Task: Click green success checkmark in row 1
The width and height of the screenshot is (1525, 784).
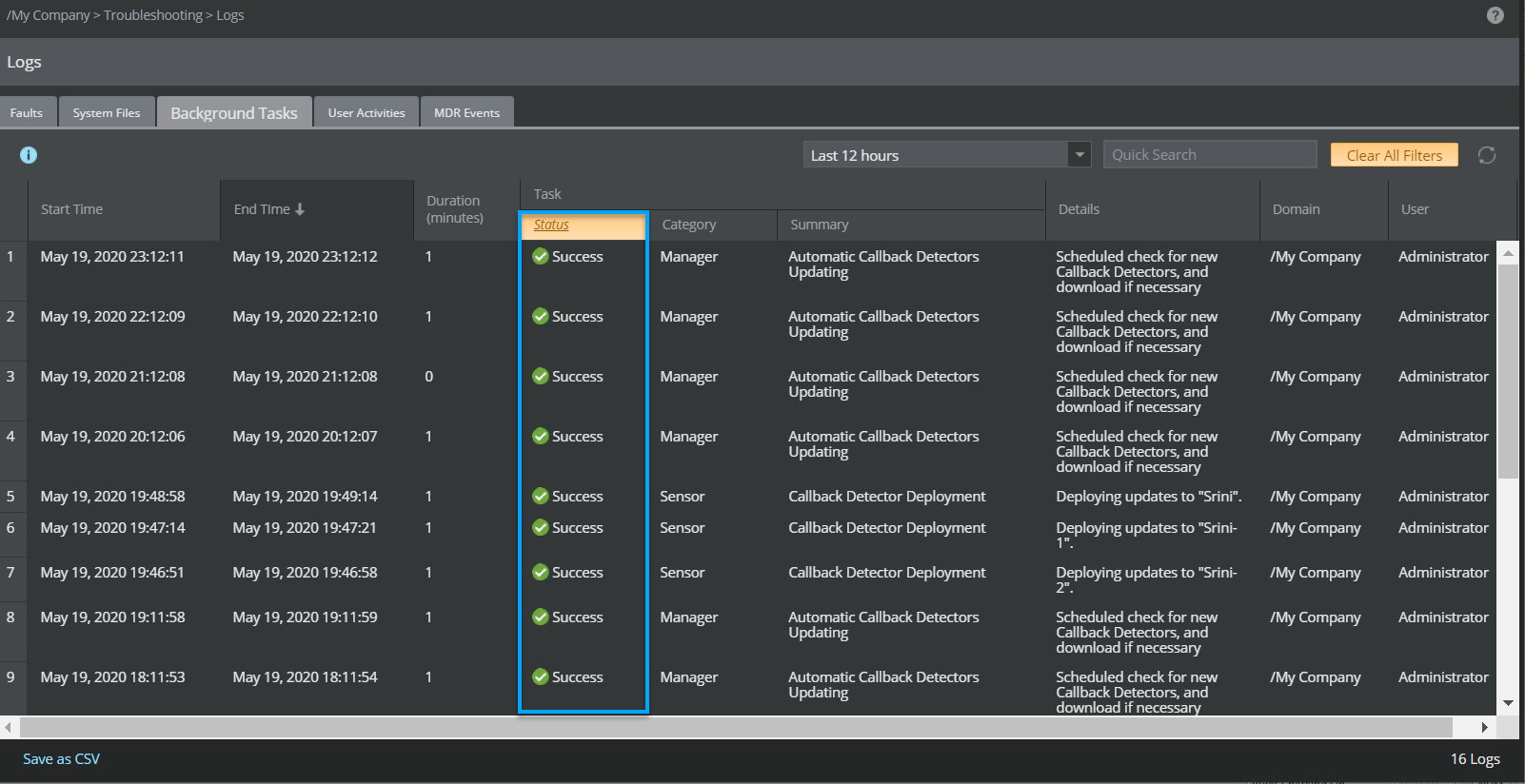Action: 541,256
